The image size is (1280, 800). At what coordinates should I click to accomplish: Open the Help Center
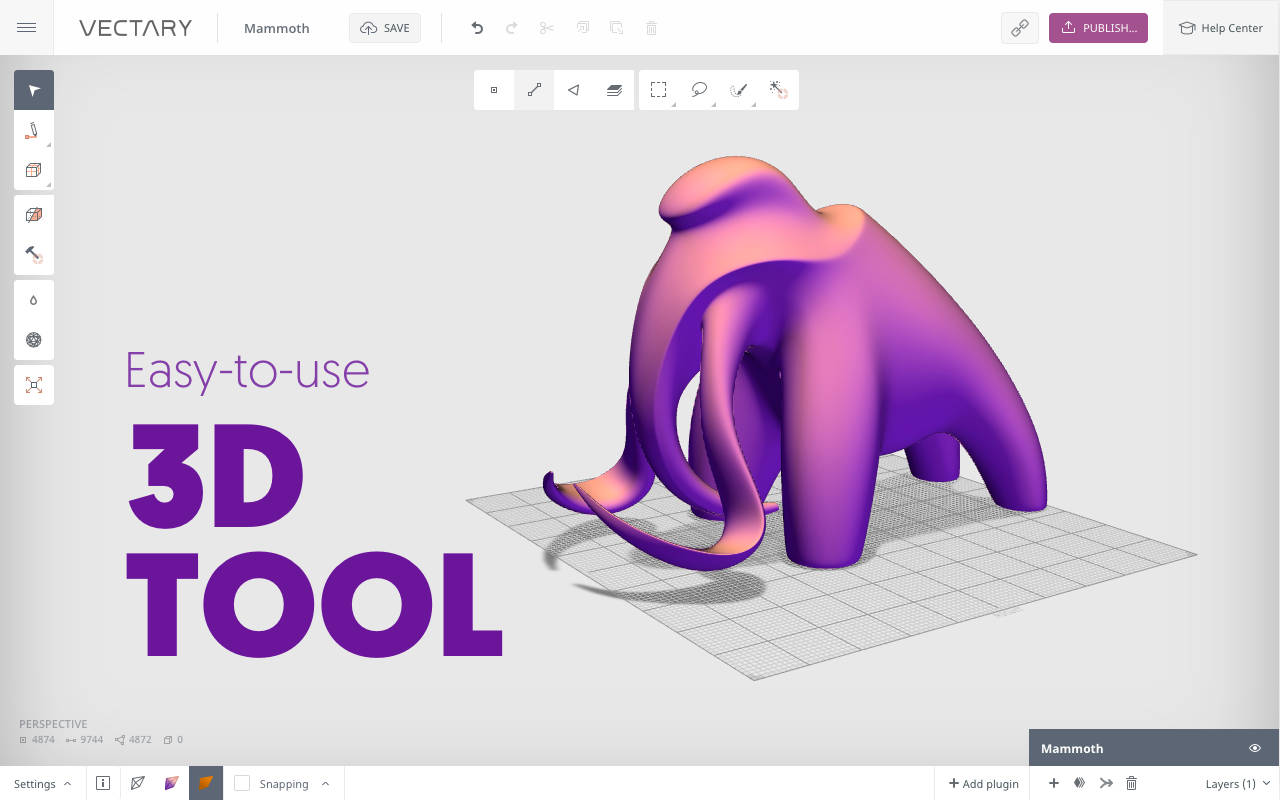click(x=1221, y=28)
